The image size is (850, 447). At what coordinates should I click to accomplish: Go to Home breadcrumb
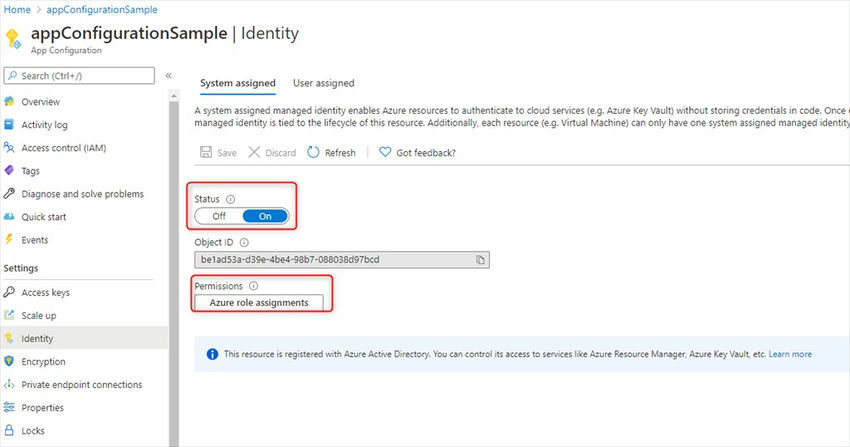pyautogui.click(x=17, y=9)
